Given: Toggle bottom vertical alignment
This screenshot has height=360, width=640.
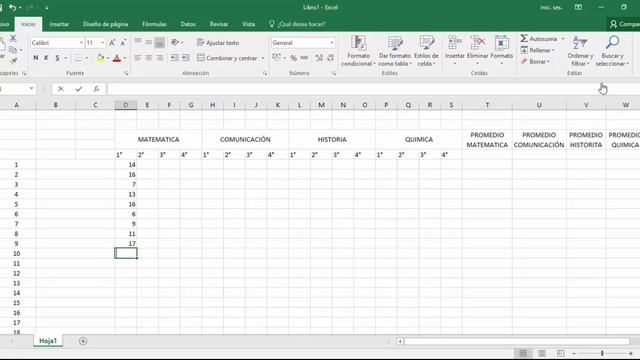Looking at the screenshot, I should pyautogui.click(x=160, y=42).
